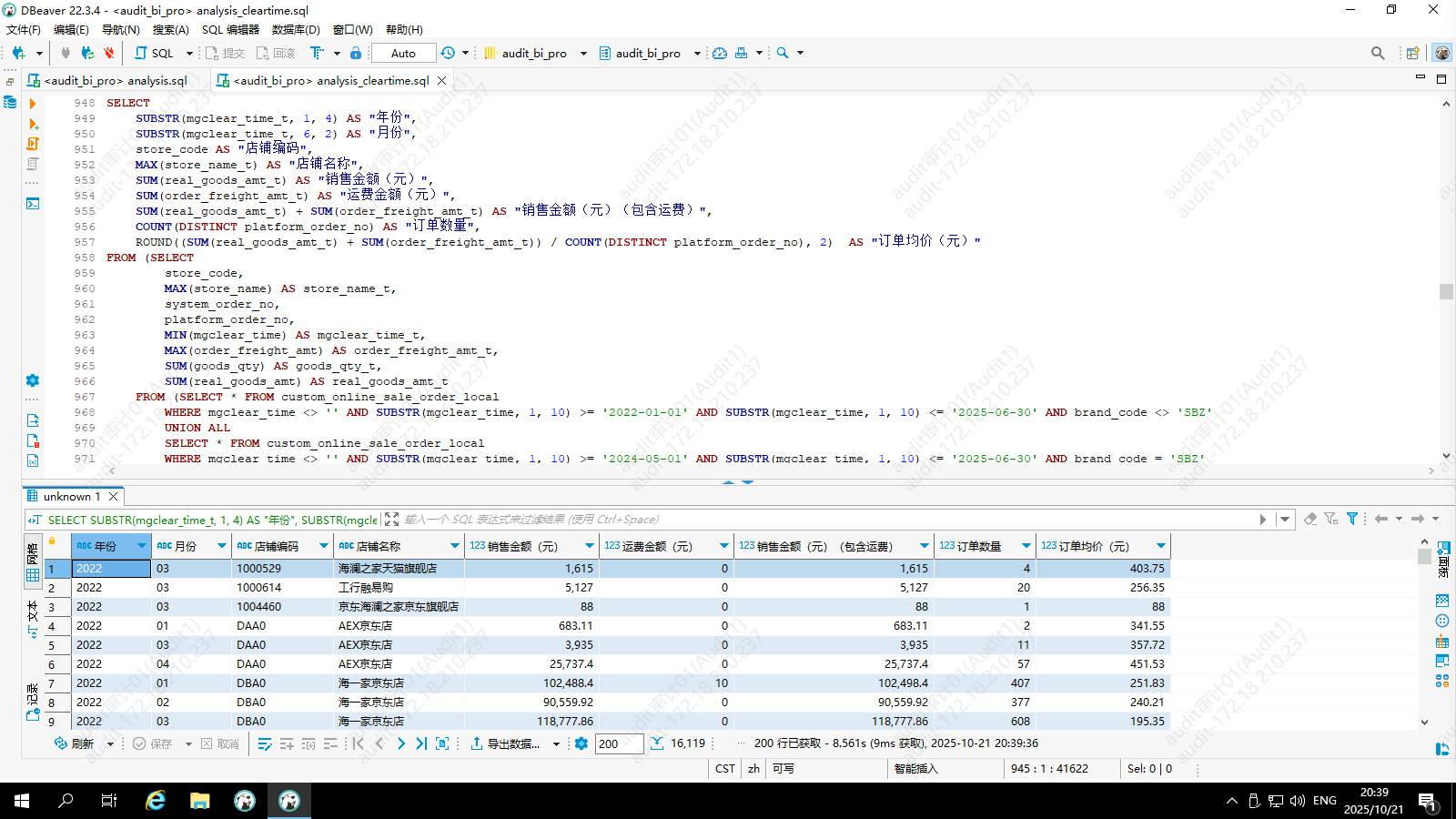This screenshot has width=1456, height=819.
Task: Click the blue custom filter funnel icon
Action: point(1352,519)
